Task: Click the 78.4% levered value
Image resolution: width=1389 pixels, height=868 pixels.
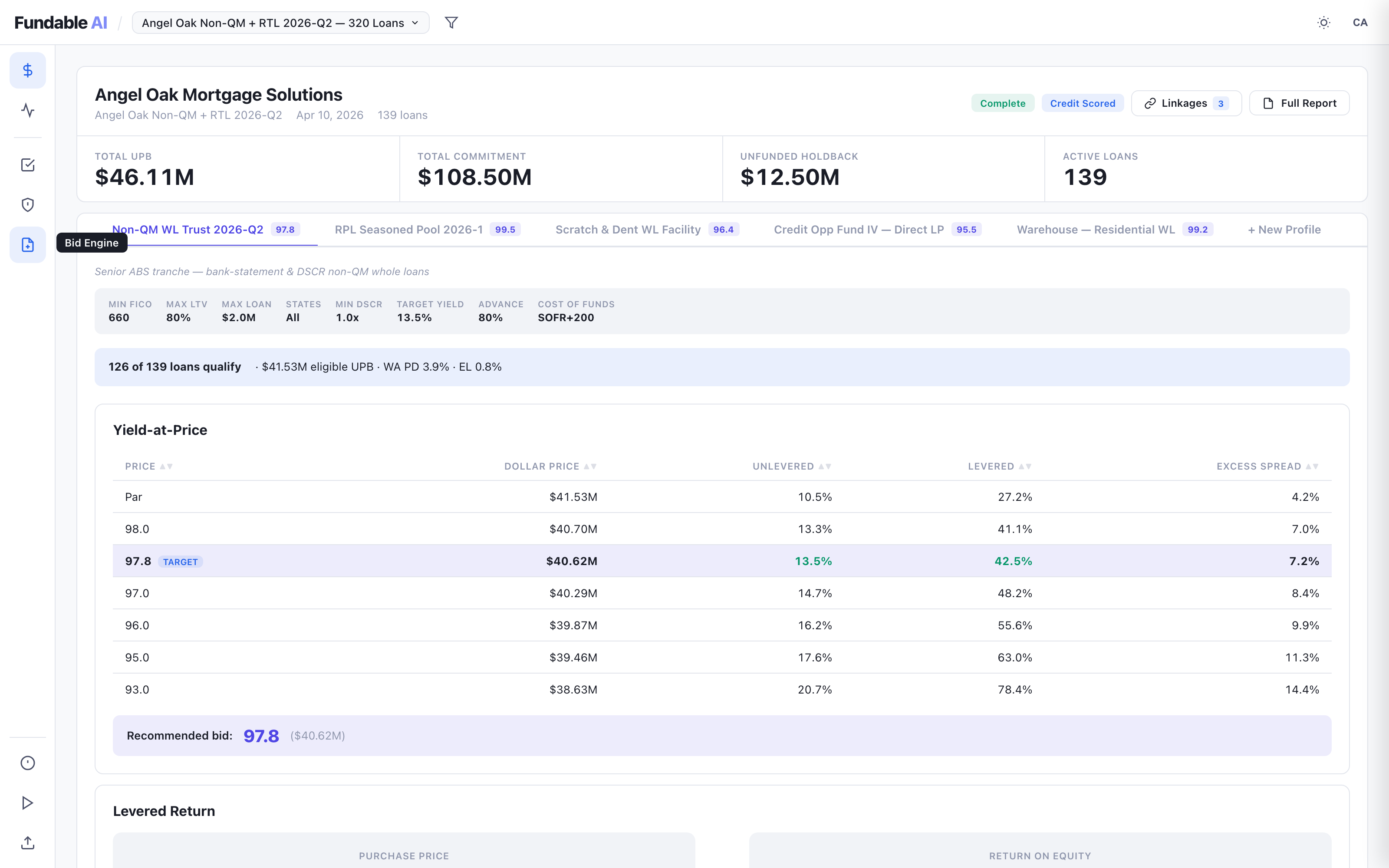Action: tap(1015, 690)
